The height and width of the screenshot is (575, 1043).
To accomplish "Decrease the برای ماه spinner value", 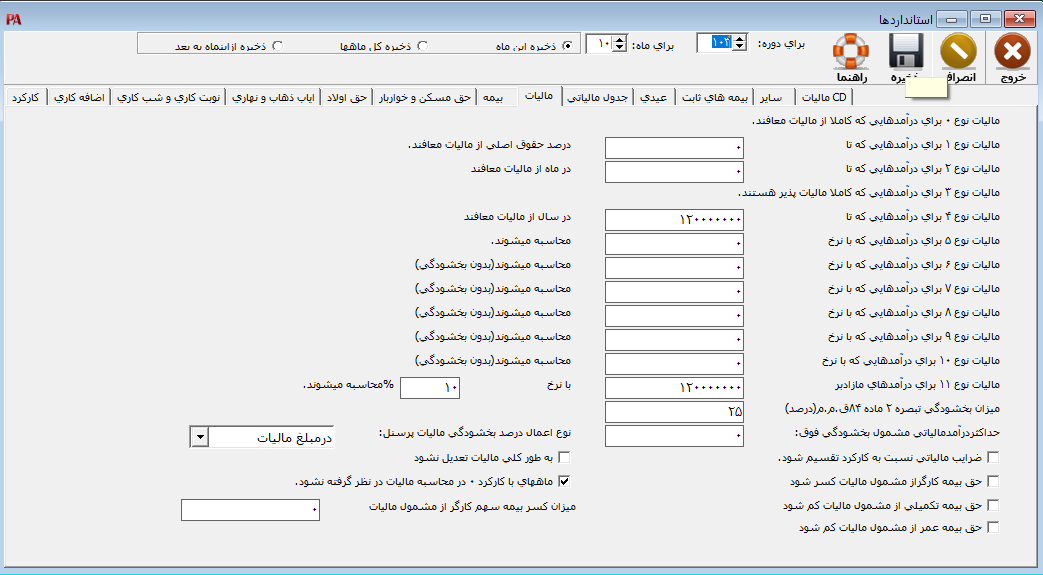I will pos(619,48).
